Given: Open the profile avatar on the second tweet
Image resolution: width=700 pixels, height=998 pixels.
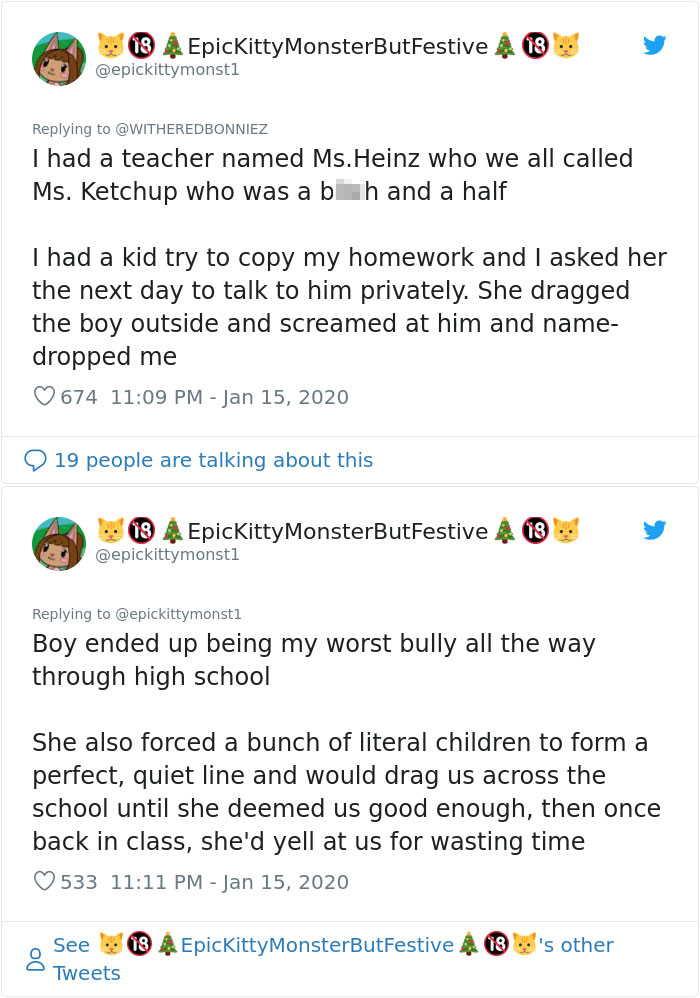Looking at the screenshot, I should tap(59, 543).
